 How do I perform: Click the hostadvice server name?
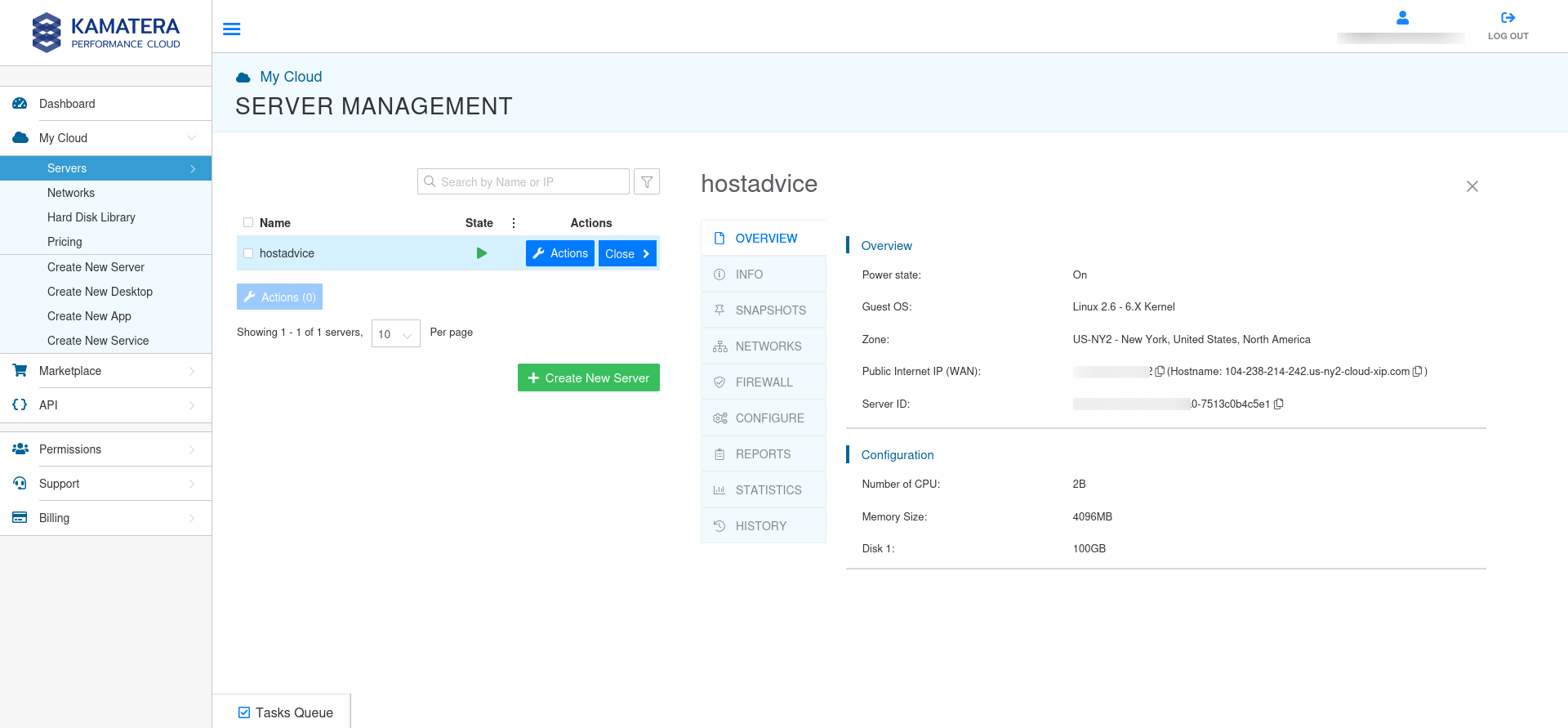287,253
